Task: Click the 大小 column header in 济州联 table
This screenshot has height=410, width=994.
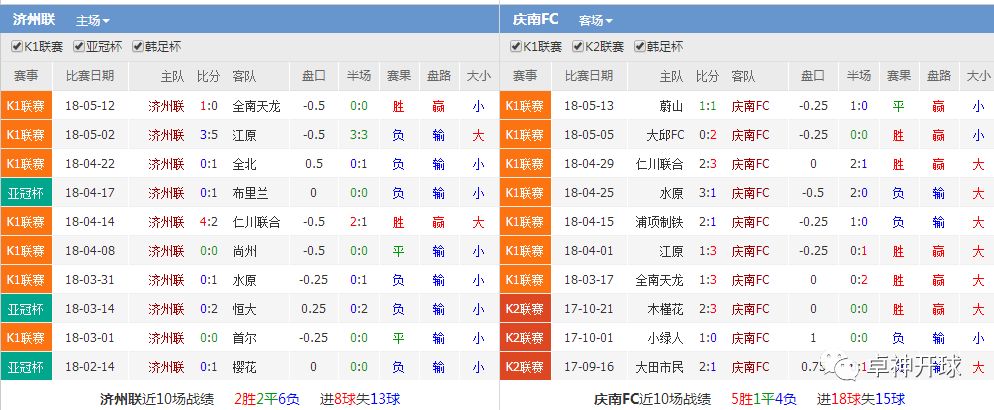Action: [479, 76]
